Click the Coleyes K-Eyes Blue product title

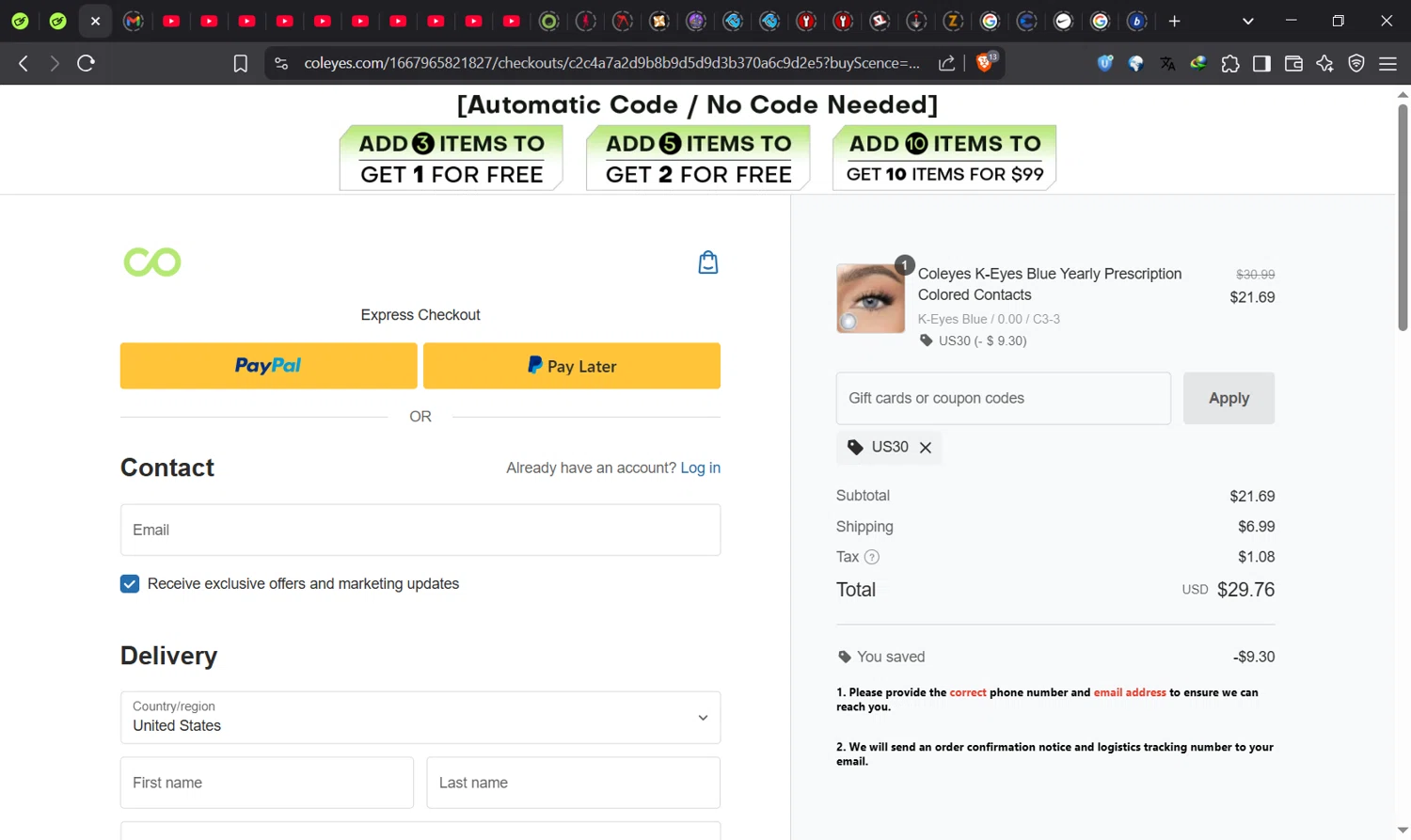(x=1050, y=284)
